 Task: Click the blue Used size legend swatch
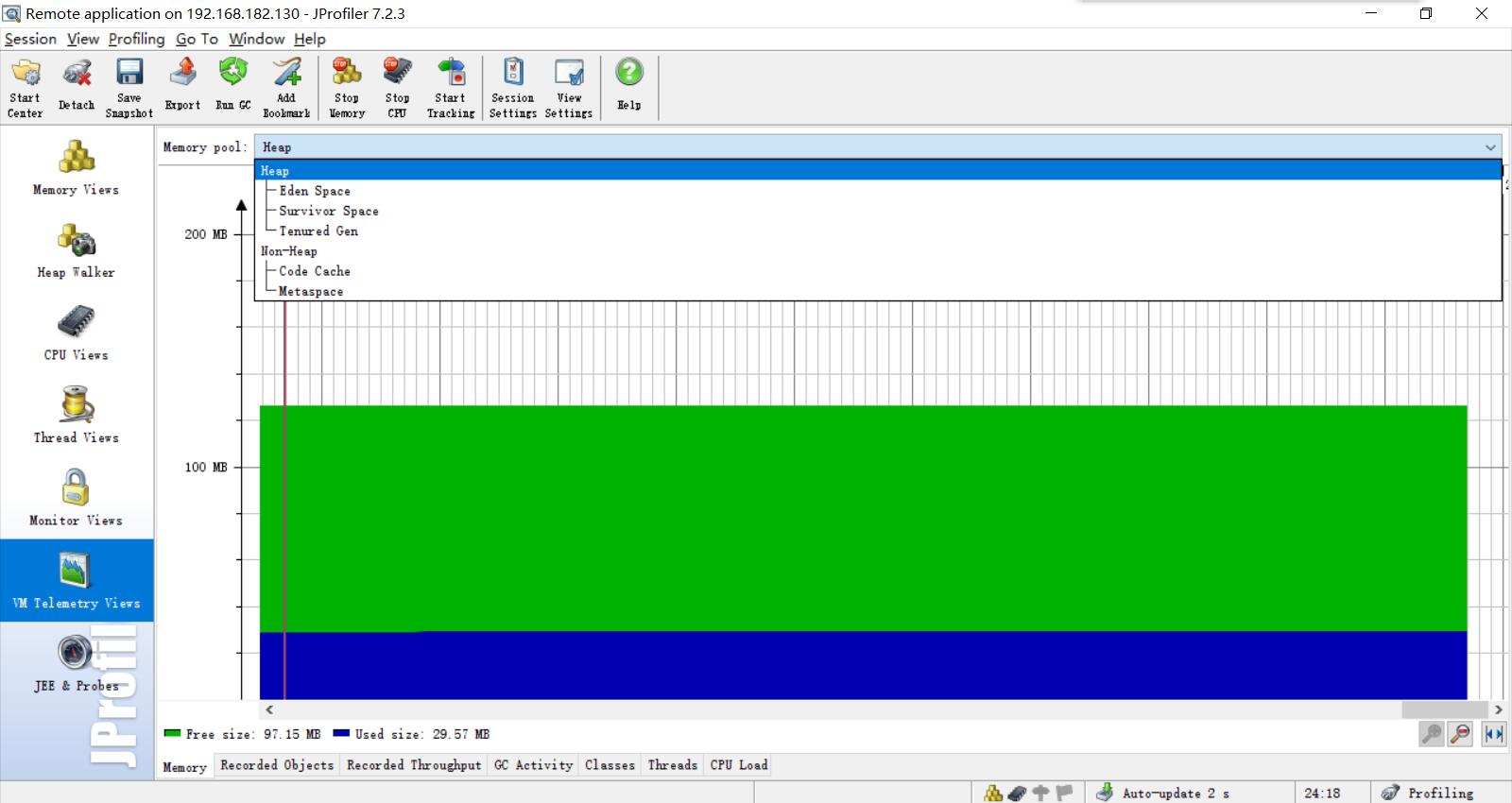(x=341, y=733)
